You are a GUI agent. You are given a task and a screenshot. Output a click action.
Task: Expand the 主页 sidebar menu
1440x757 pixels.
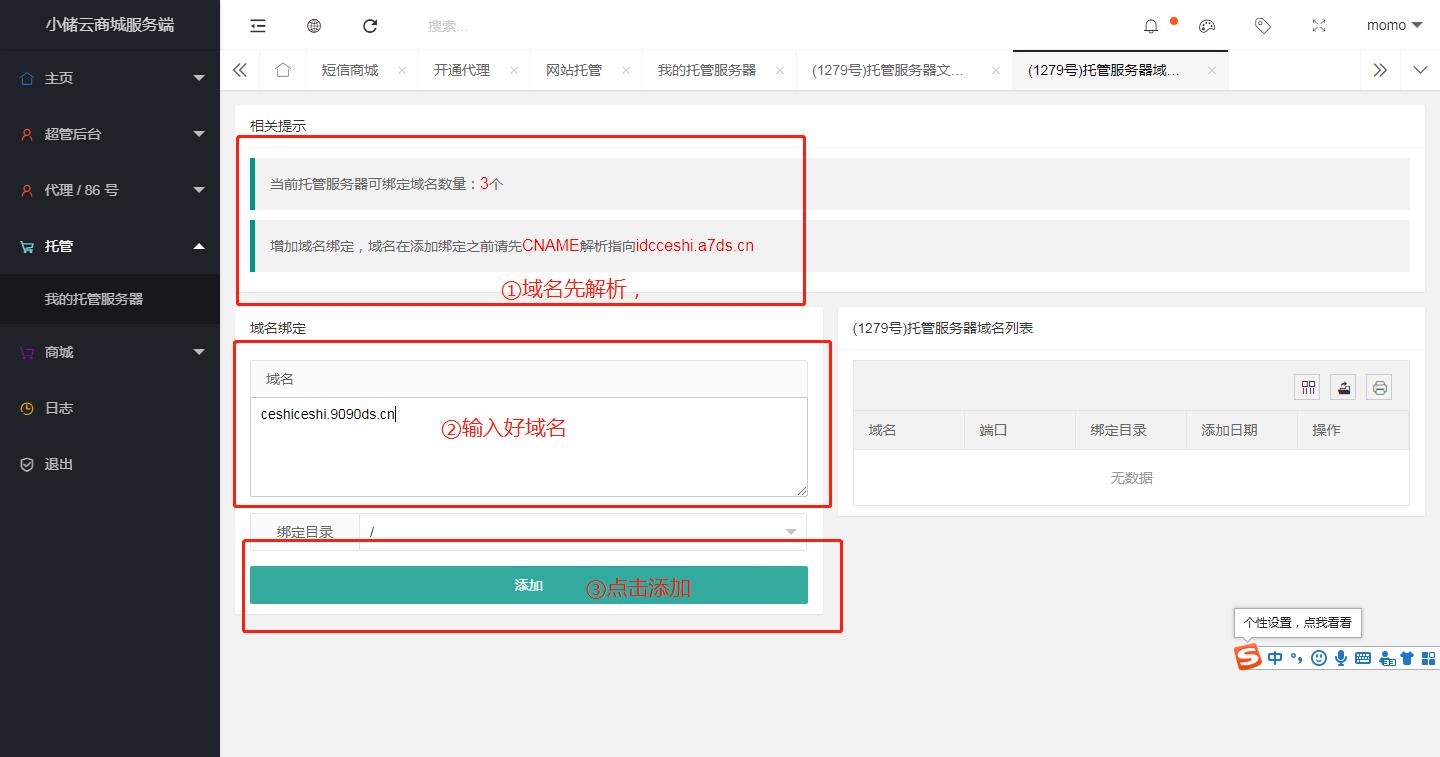110,78
